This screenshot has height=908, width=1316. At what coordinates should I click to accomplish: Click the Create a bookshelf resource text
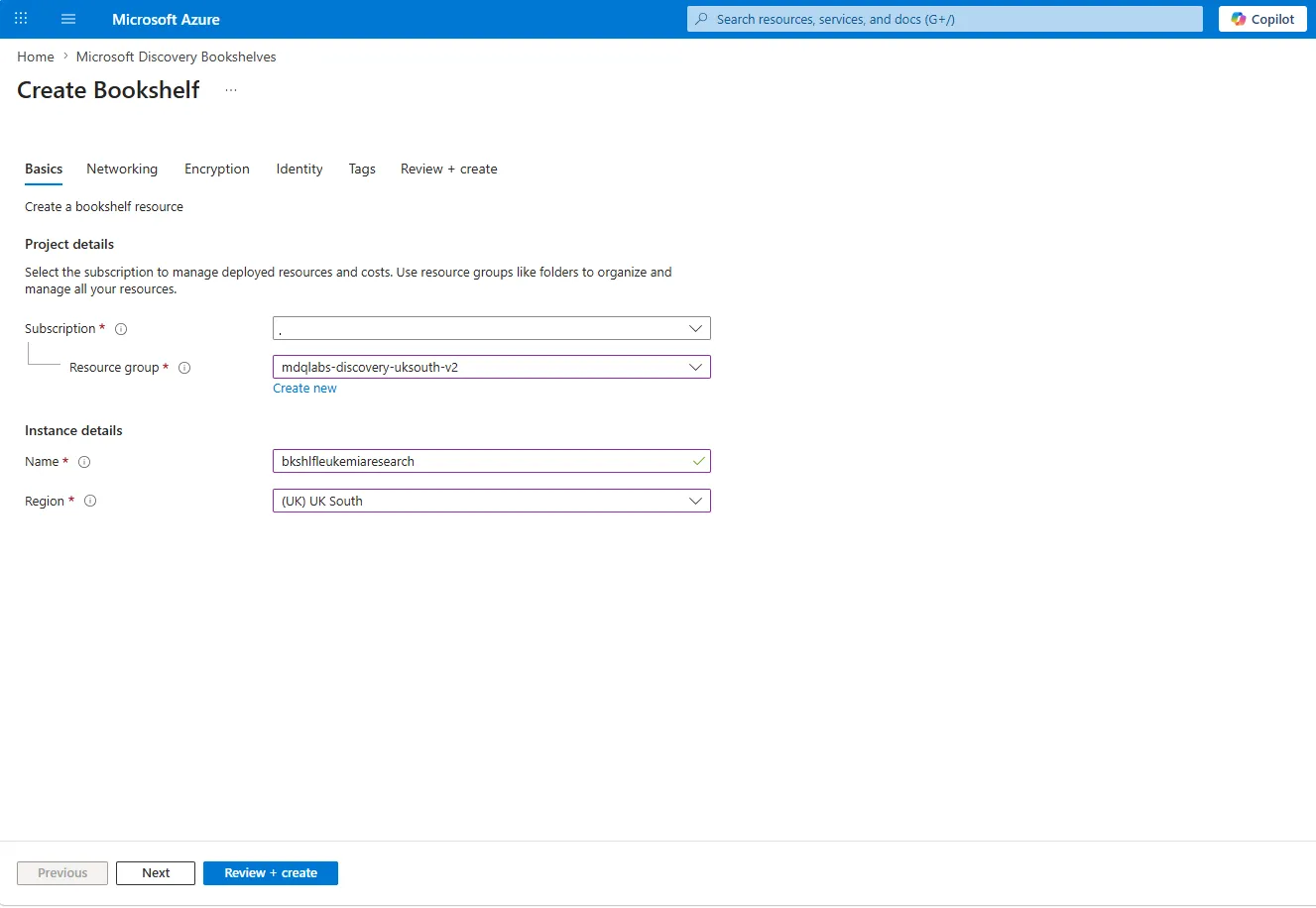[104, 206]
